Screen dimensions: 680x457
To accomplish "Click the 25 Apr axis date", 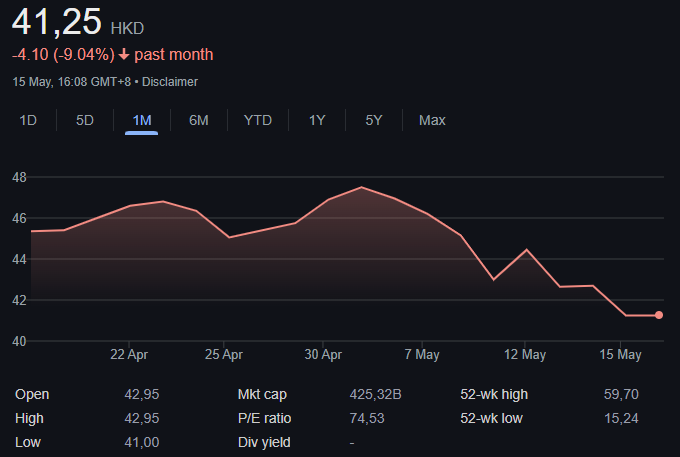I will 224,355.
